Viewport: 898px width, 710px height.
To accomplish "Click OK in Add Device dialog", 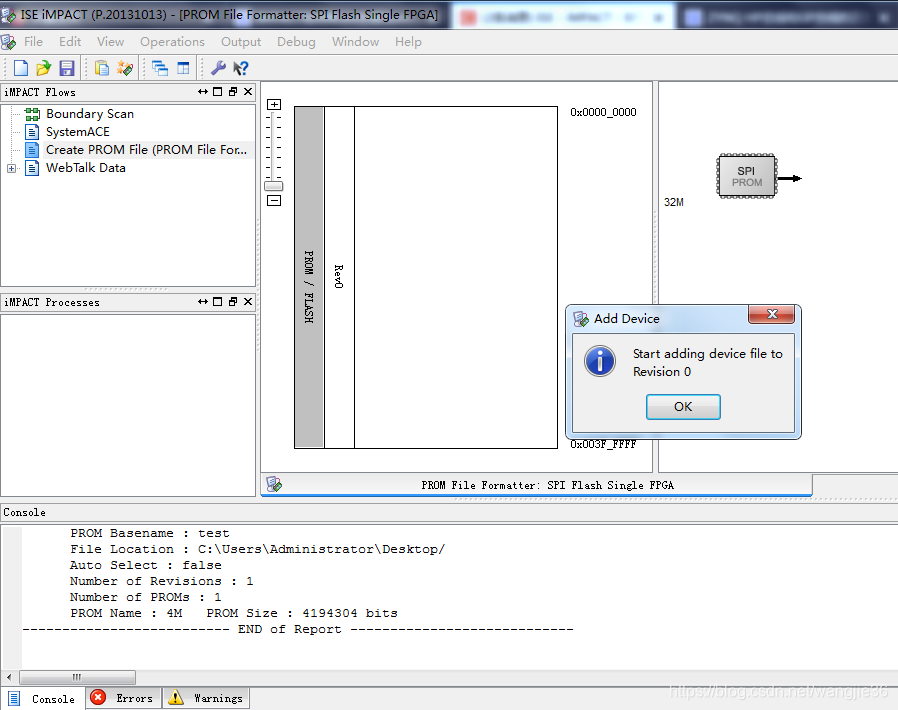I will pyautogui.click(x=683, y=407).
